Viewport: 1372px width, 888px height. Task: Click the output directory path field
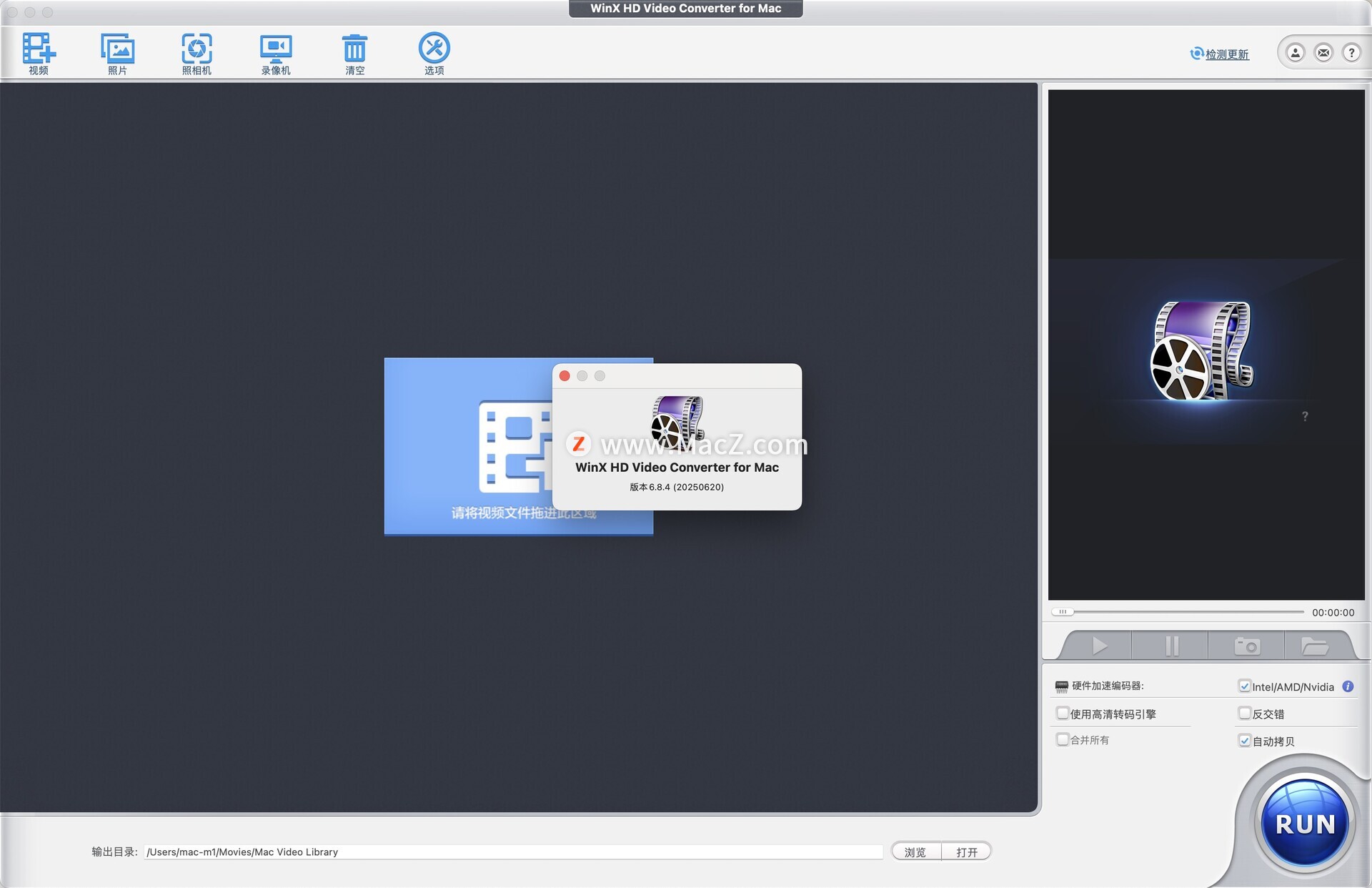pyautogui.click(x=513, y=852)
